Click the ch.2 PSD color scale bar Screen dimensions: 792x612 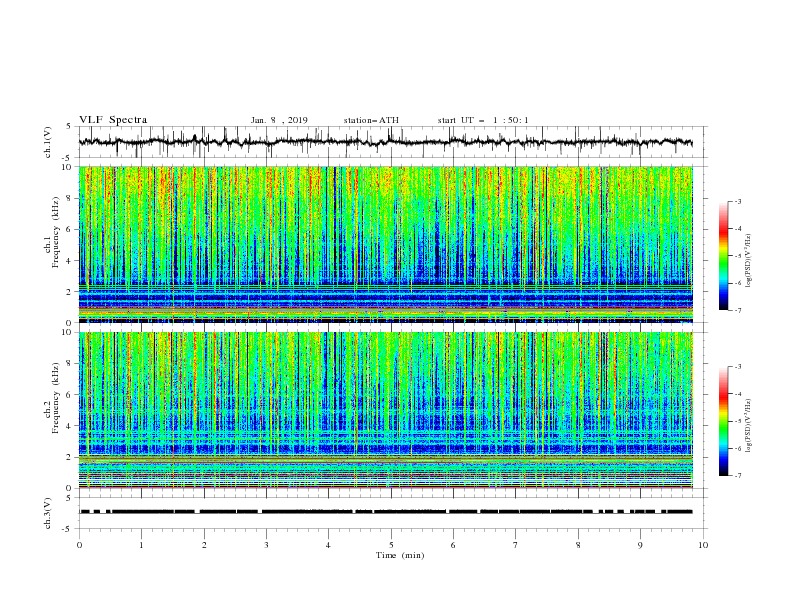point(724,421)
